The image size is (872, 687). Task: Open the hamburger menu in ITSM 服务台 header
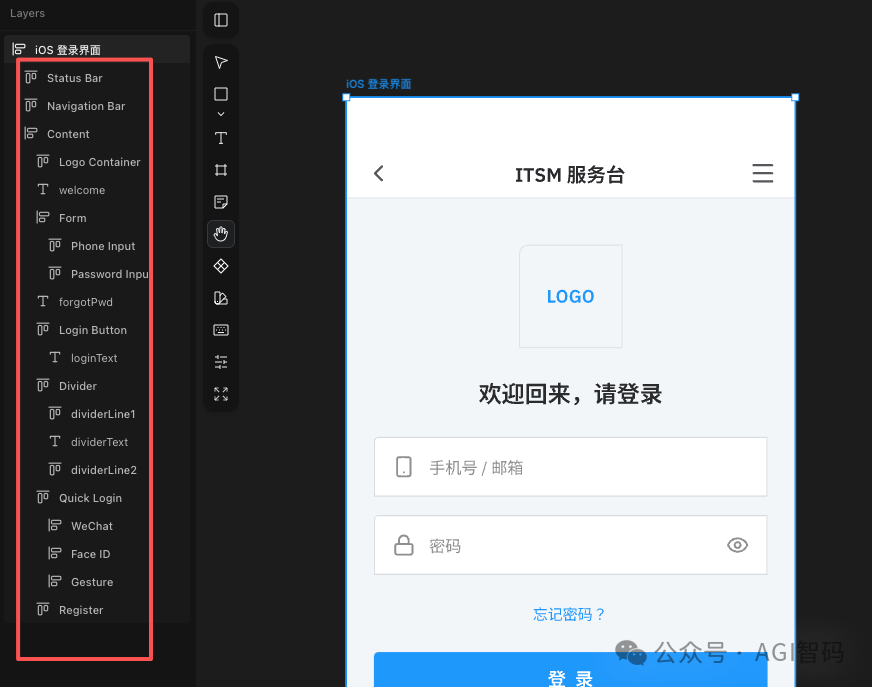[763, 172]
